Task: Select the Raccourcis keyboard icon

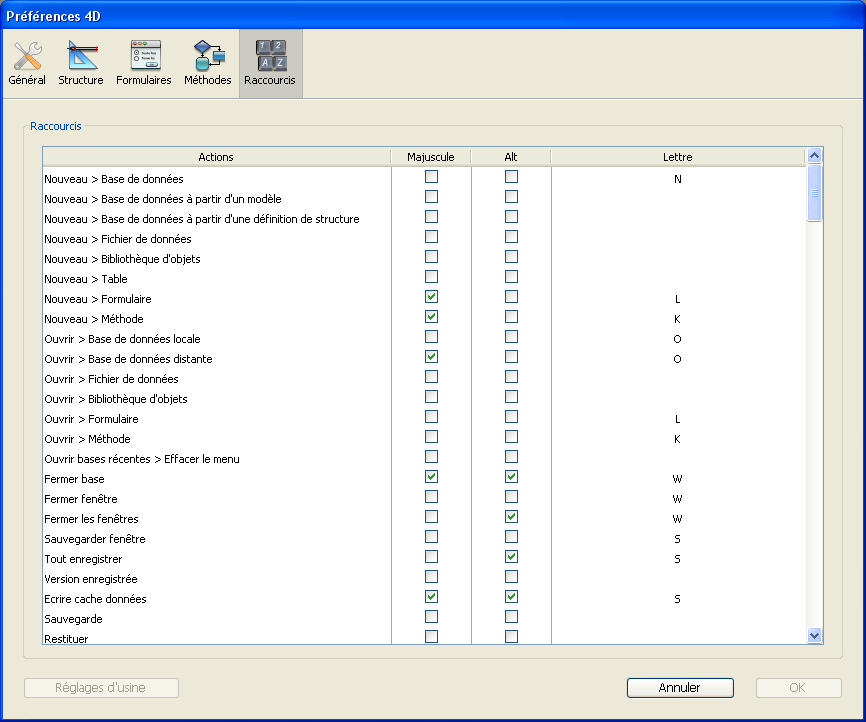Action: pos(270,63)
